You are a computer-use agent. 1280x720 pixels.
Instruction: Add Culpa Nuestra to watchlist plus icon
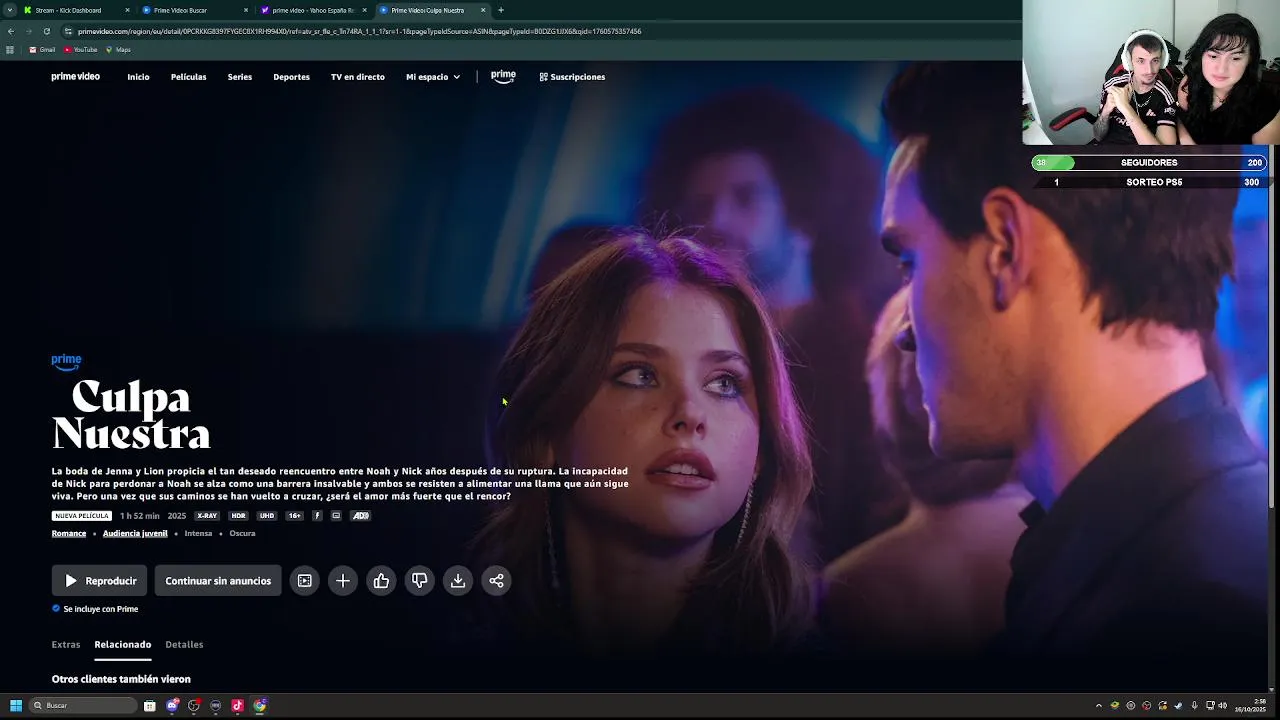(x=343, y=581)
